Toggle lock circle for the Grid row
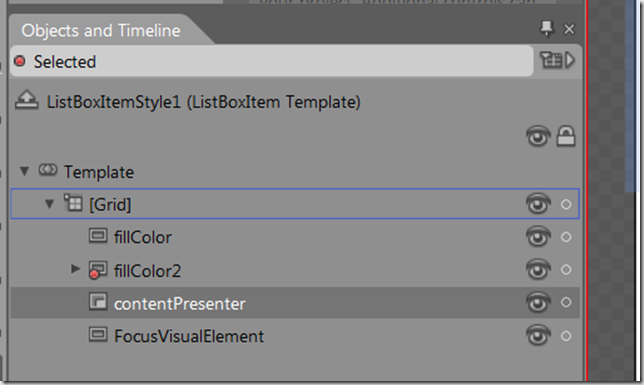Image resolution: width=644 pixels, height=385 pixels. click(x=566, y=204)
